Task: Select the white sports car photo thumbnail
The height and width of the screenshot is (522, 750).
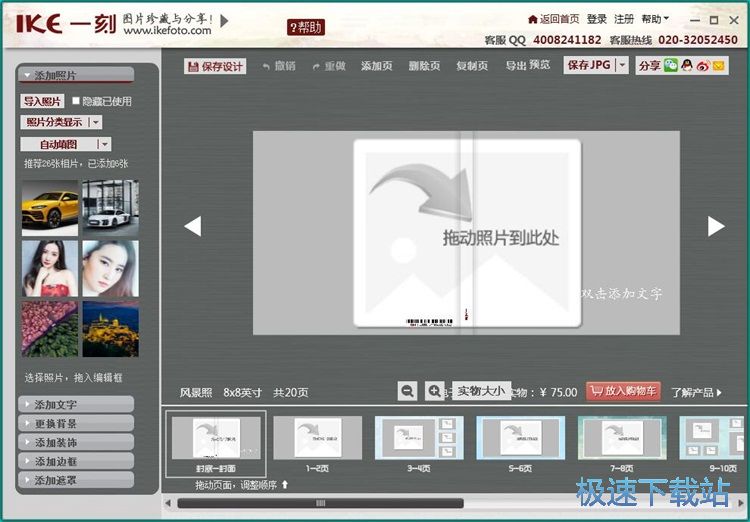Action: [110, 208]
